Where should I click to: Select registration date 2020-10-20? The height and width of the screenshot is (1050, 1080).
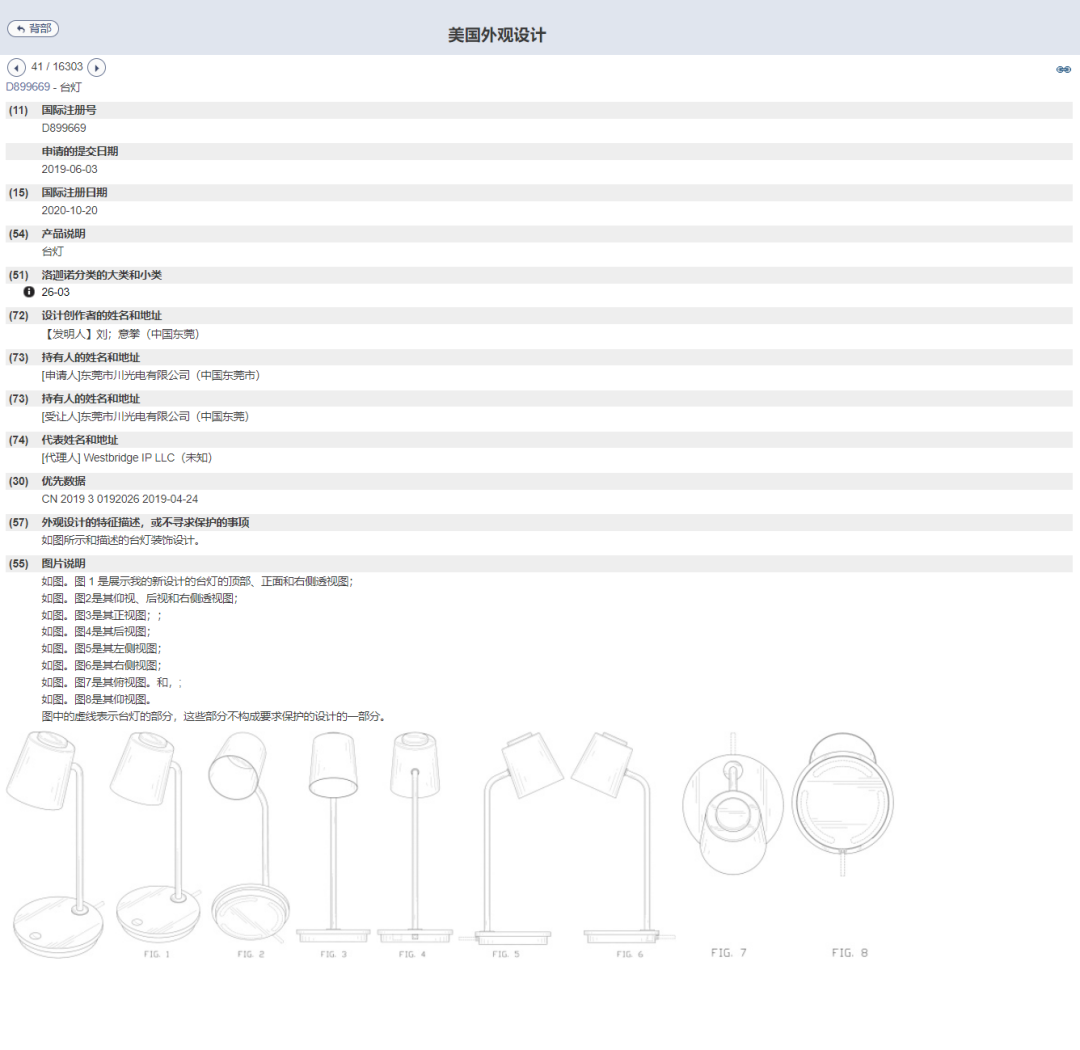point(70,211)
